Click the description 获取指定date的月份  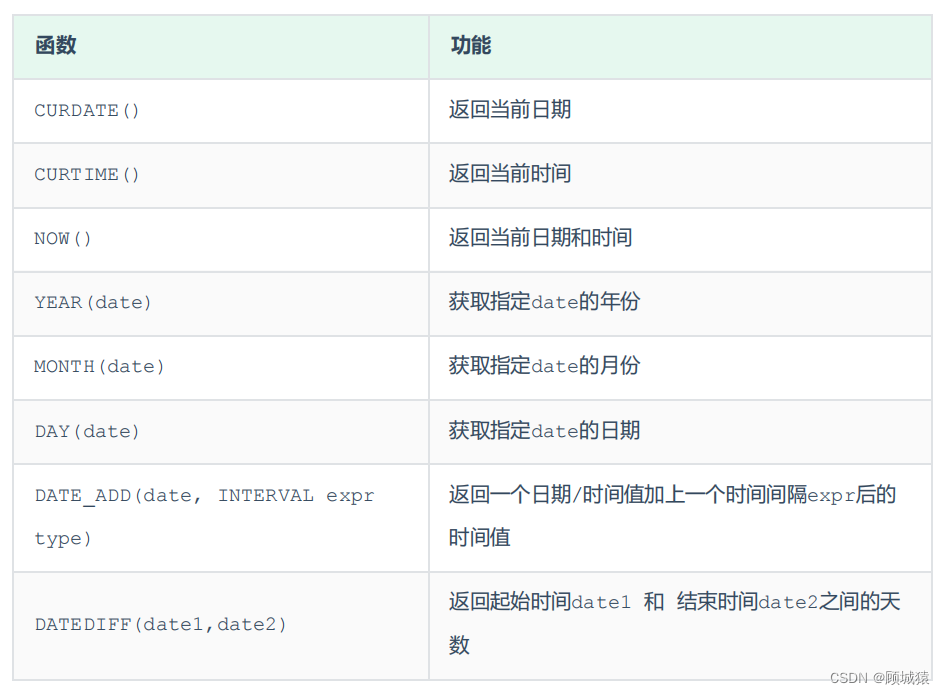coord(544,365)
